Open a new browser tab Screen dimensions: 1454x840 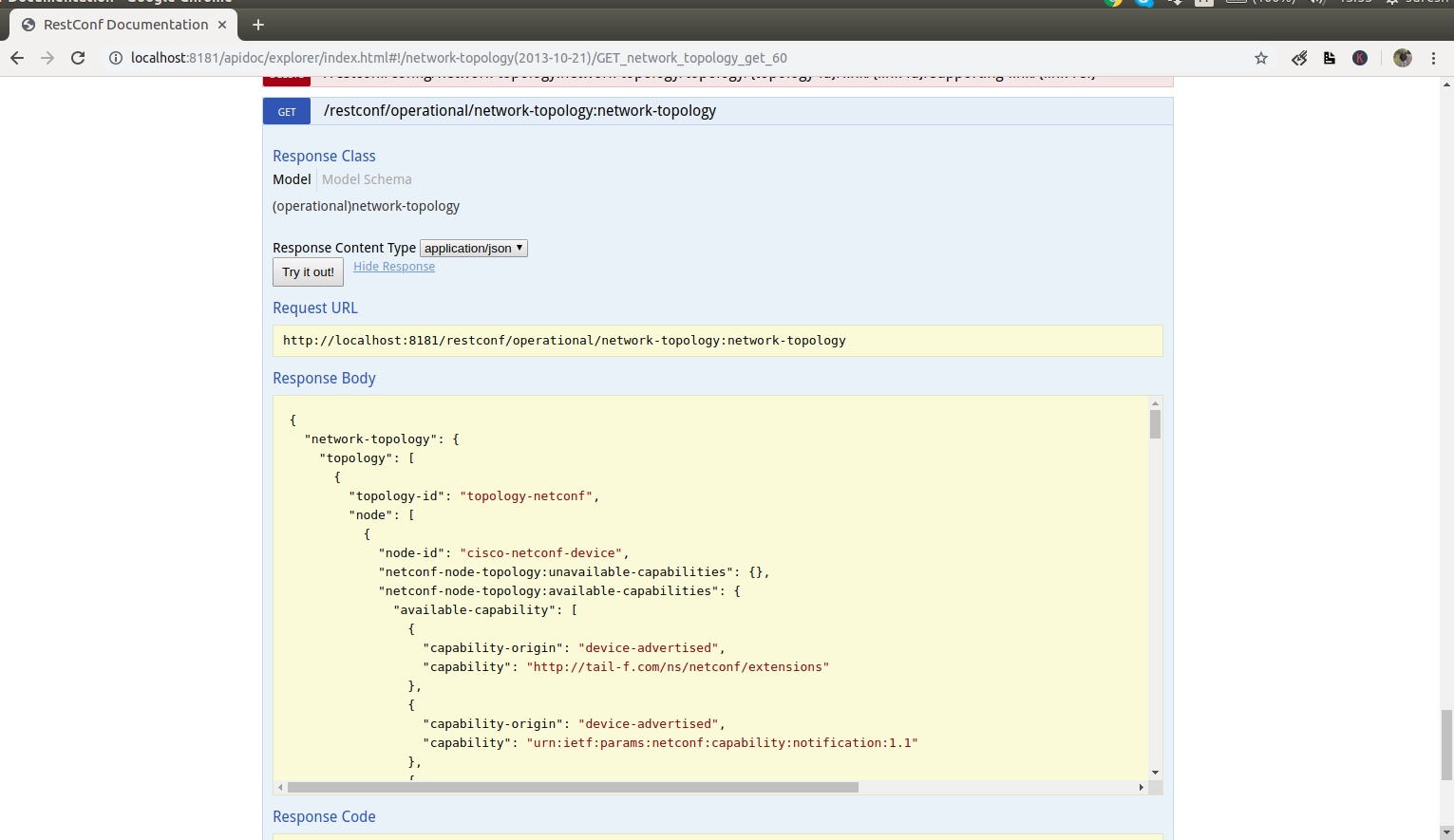pos(258,25)
